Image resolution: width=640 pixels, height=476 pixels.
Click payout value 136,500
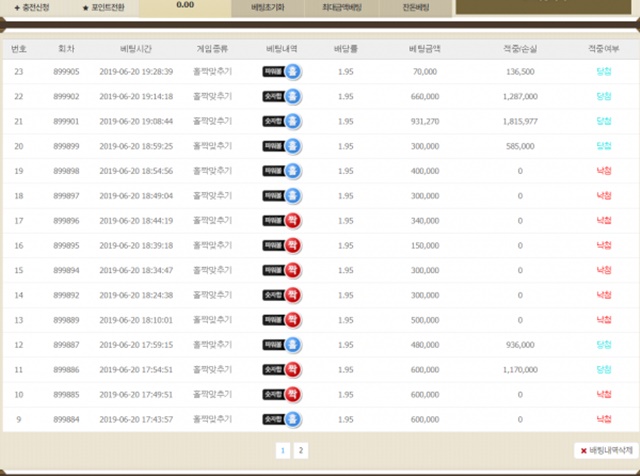520,72
